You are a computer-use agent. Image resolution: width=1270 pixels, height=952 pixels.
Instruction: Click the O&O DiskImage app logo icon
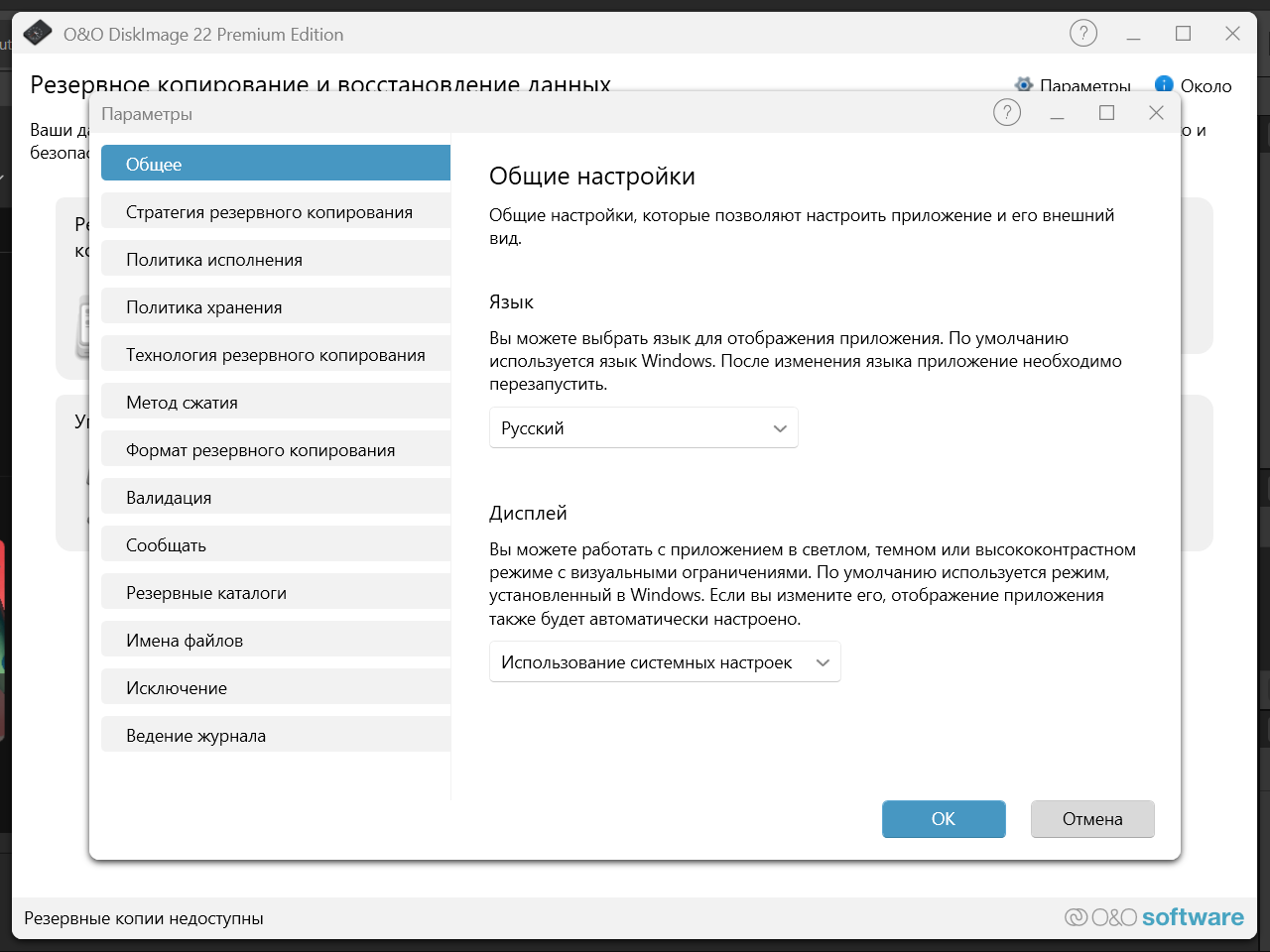38,34
